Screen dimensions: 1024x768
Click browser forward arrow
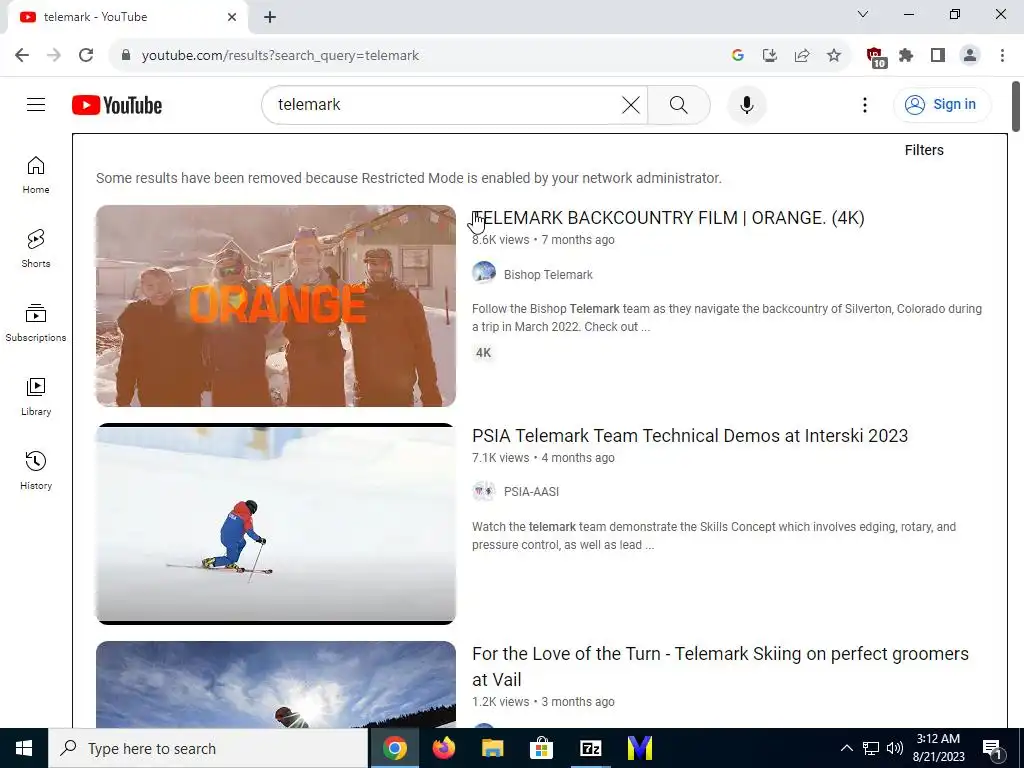[54, 56]
